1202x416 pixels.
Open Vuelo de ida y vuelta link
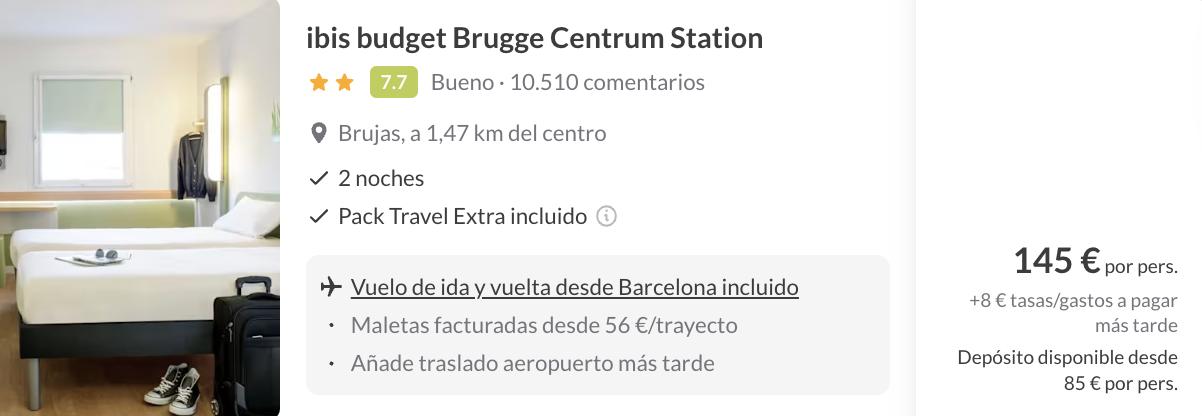pyautogui.click(x=575, y=288)
